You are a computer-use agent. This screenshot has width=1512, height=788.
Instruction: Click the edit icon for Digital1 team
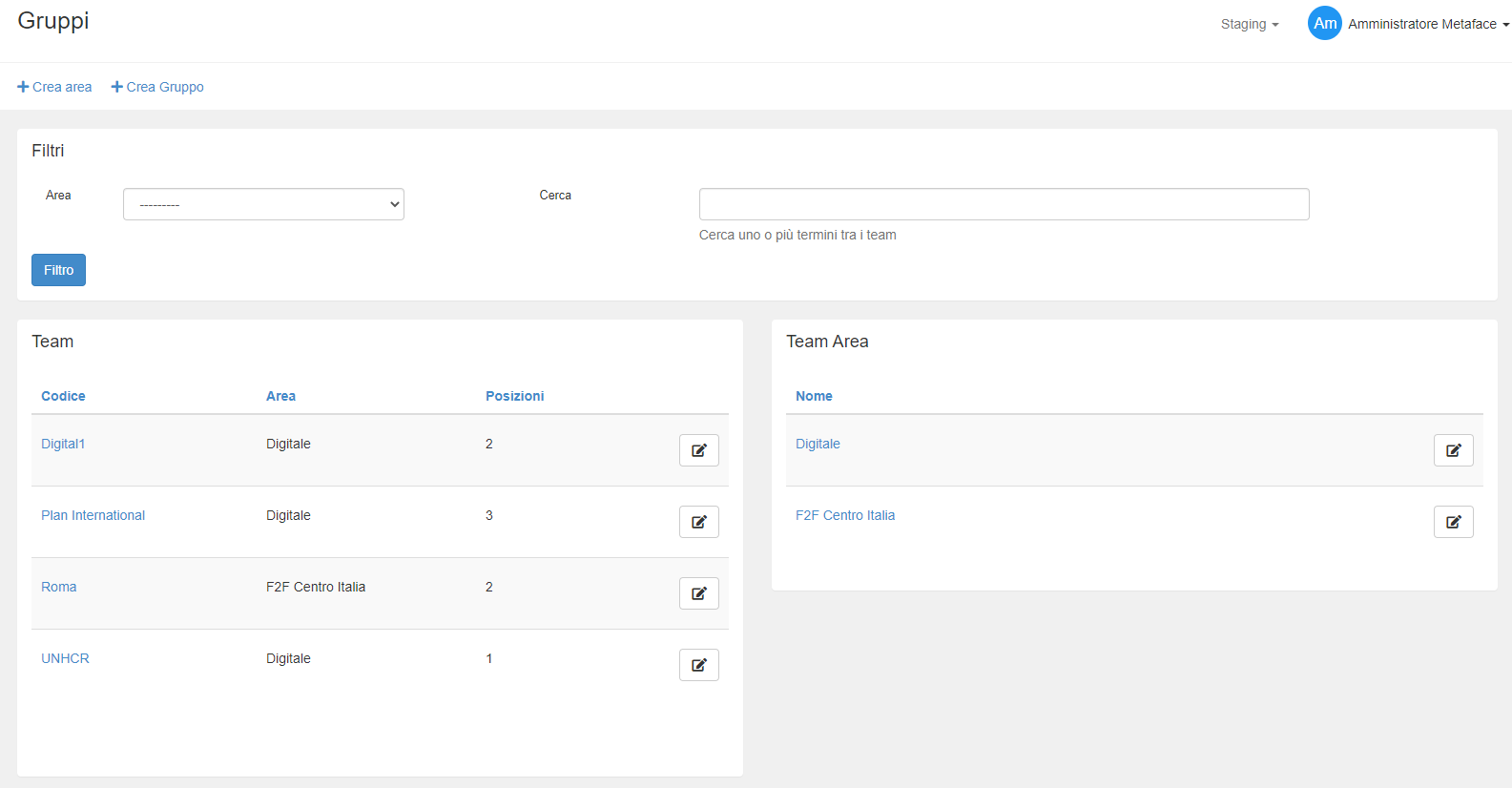coord(698,450)
